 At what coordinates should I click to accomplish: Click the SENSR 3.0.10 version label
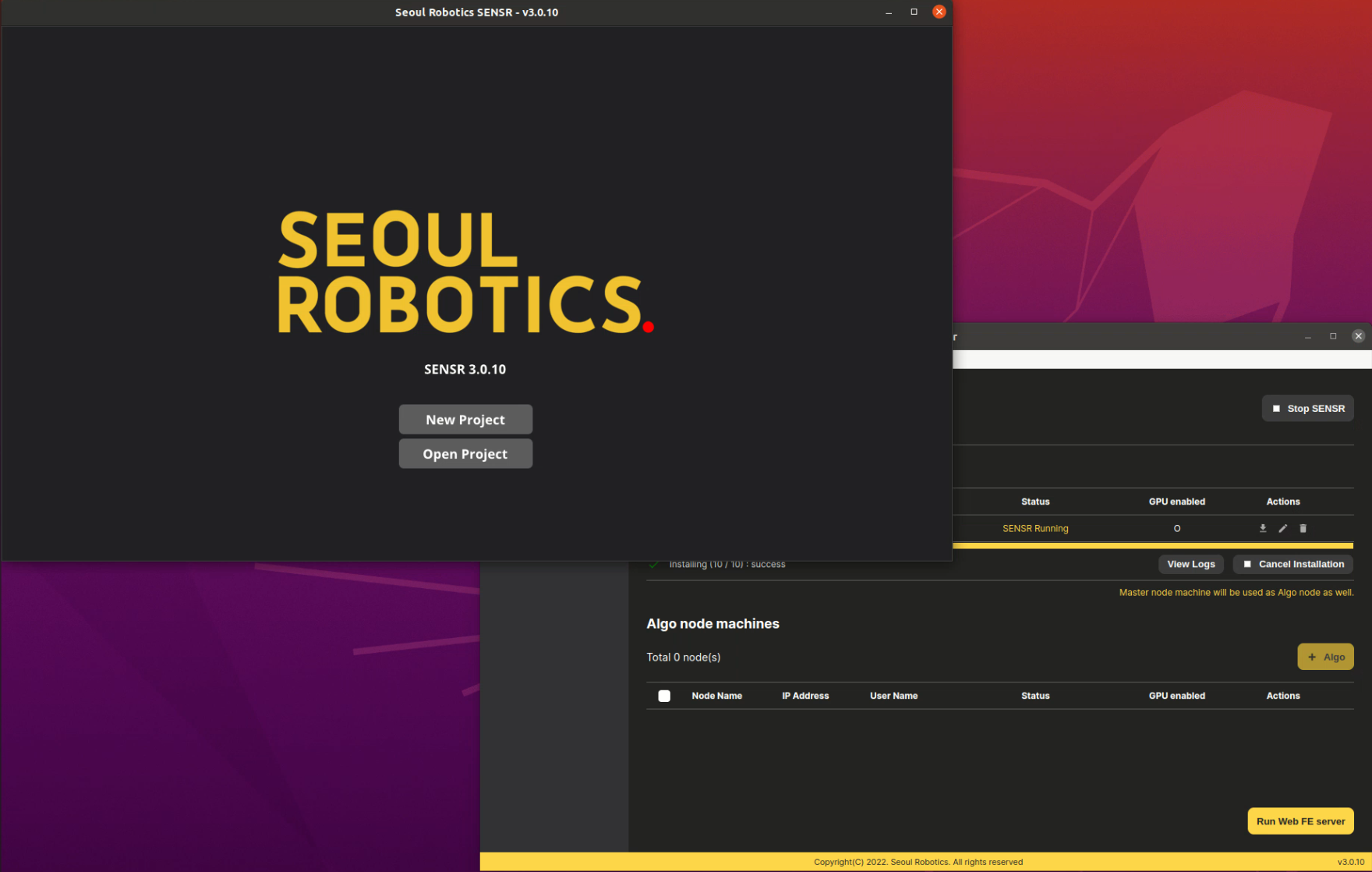(x=465, y=369)
